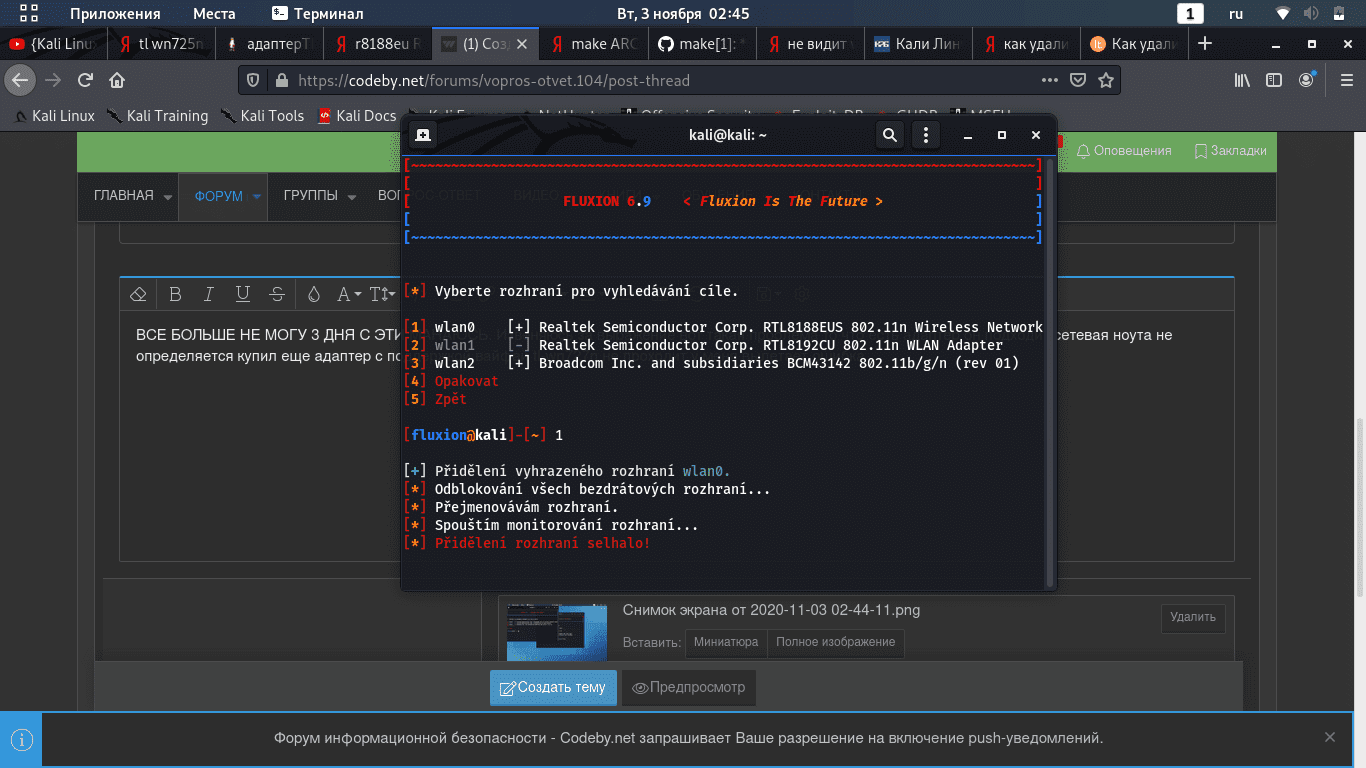This screenshot has width=1366, height=768.
Task: Go back in Firefox
Action: (21, 80)
